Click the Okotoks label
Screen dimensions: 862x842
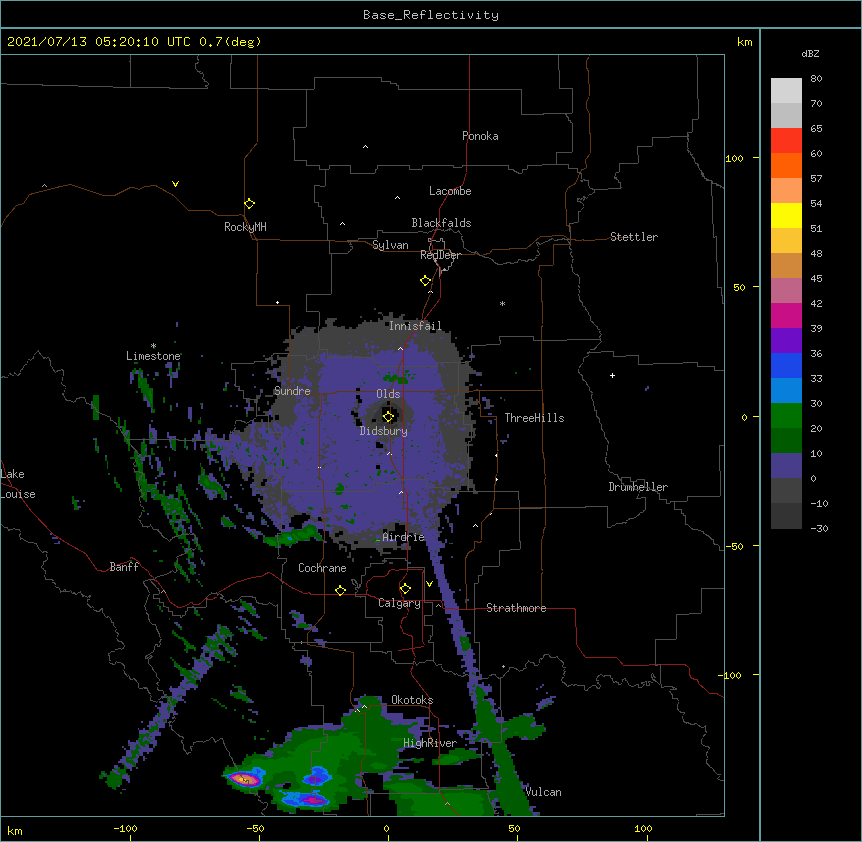point(412,700)
